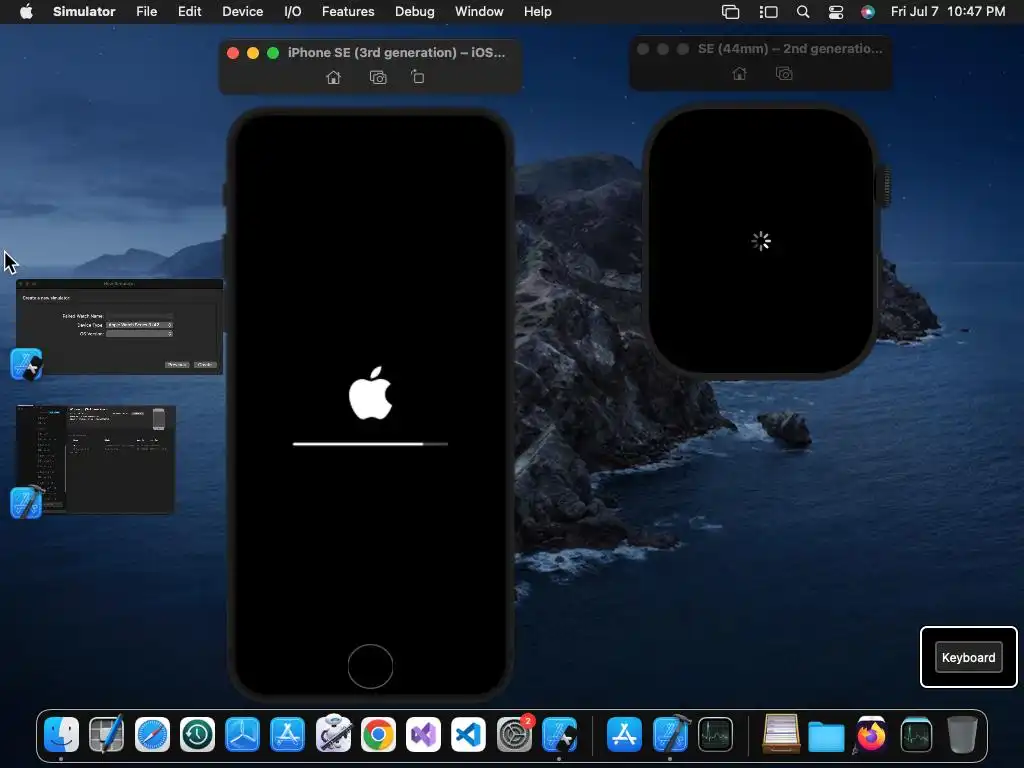The width and height of the screenshot is (1024, 768).
Task: Take a screenshot of the iPhone SE simulator
Action: pos(378,78)
